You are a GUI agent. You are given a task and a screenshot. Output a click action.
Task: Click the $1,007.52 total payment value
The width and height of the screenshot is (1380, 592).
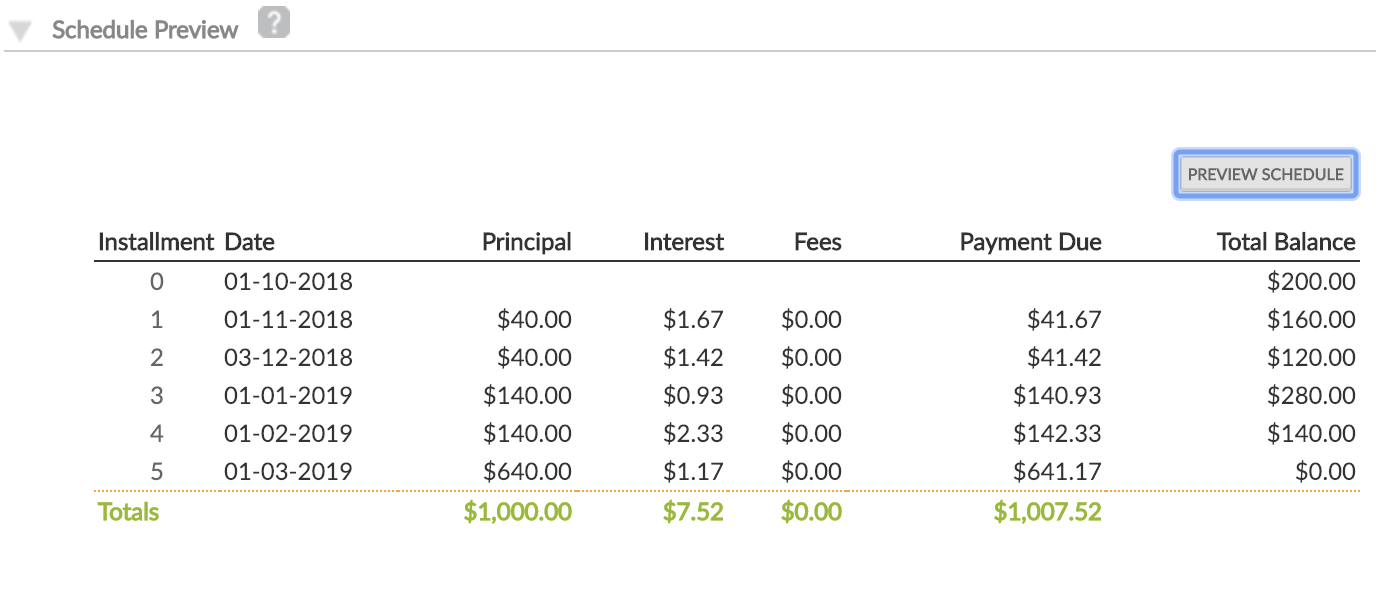[x=1046, y=511]
